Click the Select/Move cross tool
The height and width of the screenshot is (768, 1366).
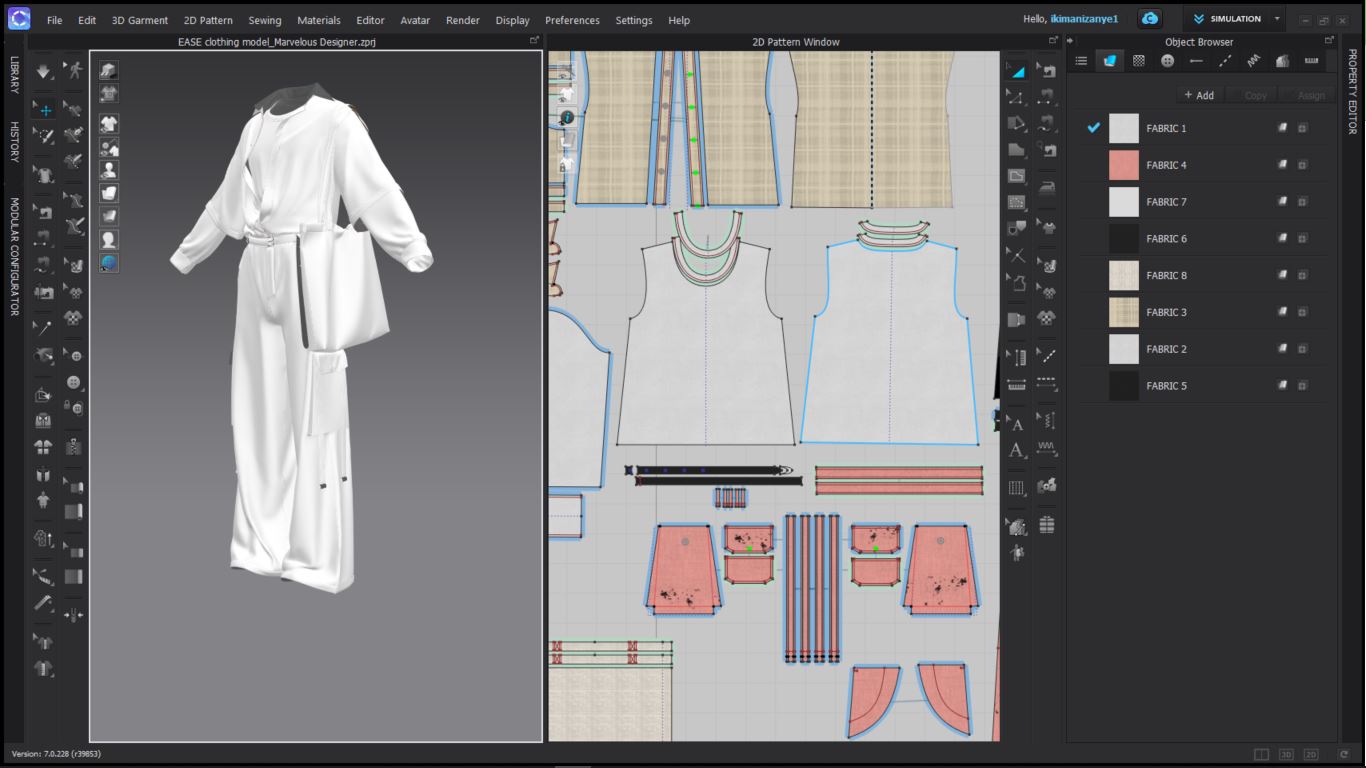point(44,110)
